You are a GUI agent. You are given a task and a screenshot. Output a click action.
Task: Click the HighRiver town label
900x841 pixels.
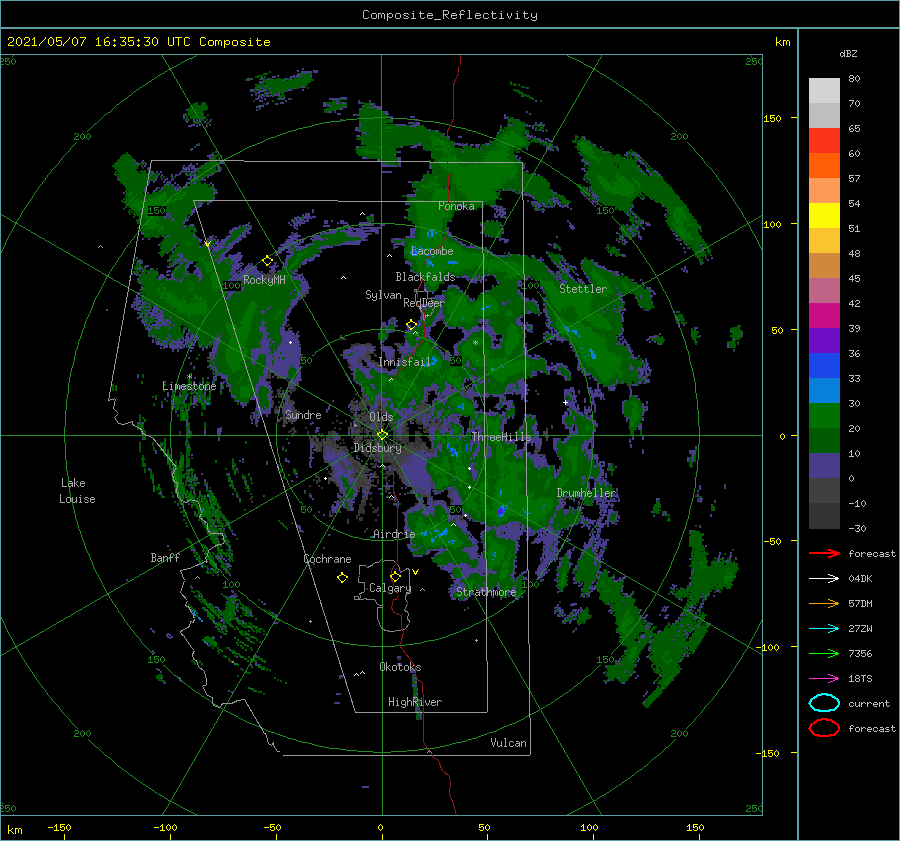pos(415,702)
